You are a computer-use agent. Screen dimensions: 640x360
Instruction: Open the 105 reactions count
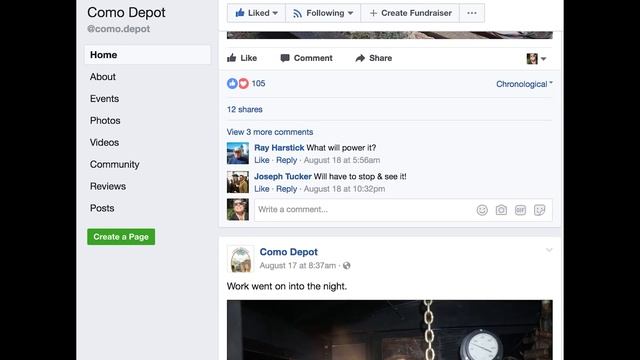258,84
